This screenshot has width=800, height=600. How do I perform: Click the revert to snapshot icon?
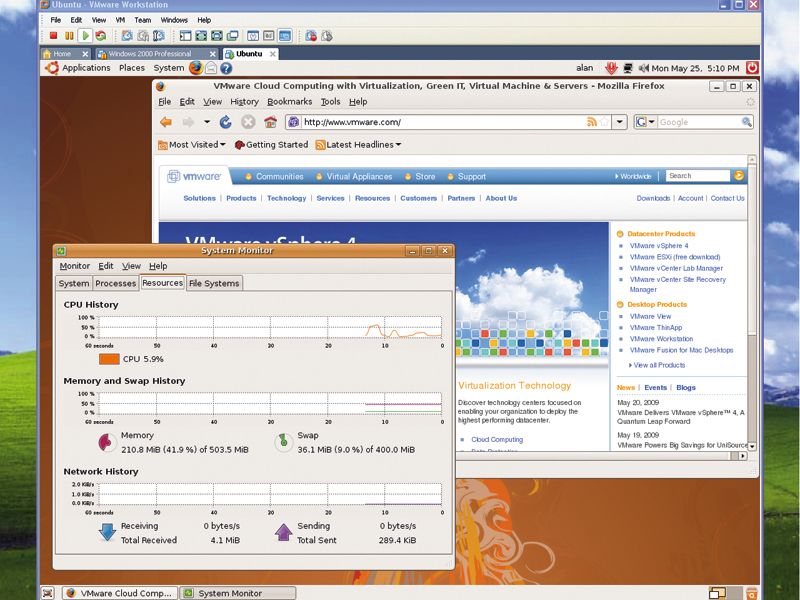pyautogui.click(x=143, y=36)
